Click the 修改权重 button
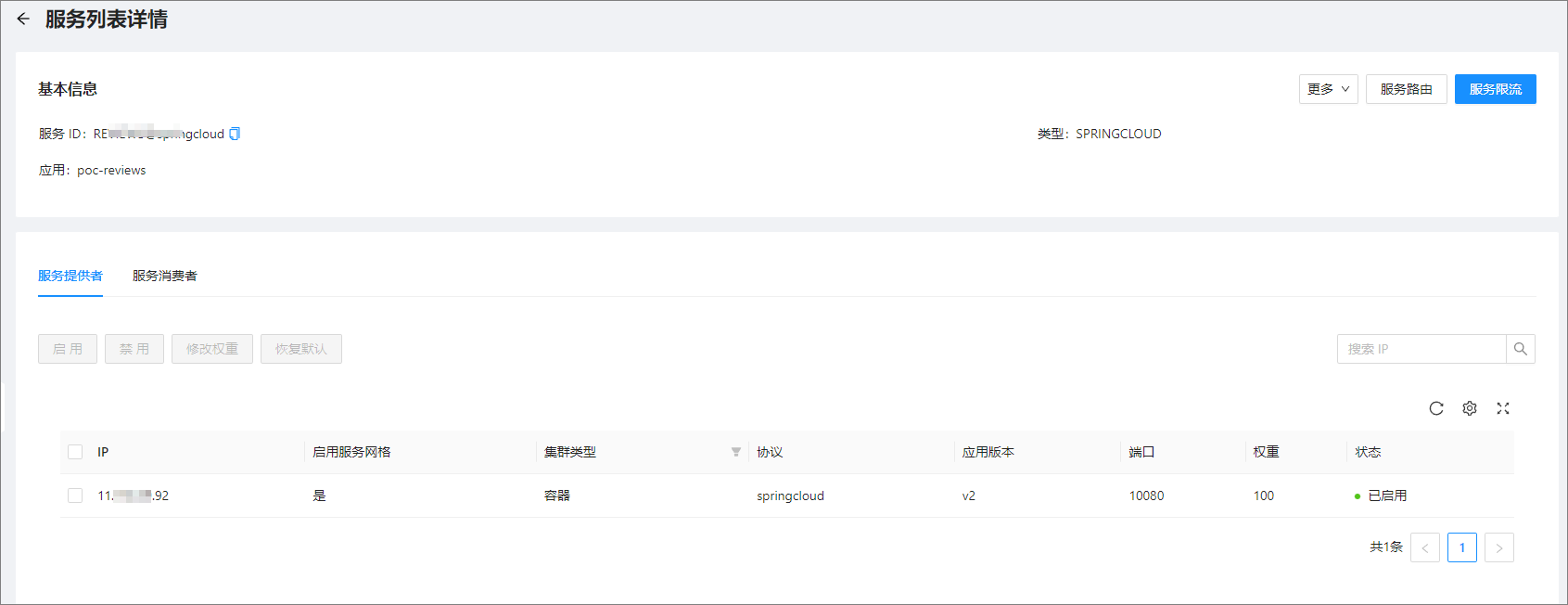The image size is (1568, 605). pyautogui.click(x=212, y=349)
